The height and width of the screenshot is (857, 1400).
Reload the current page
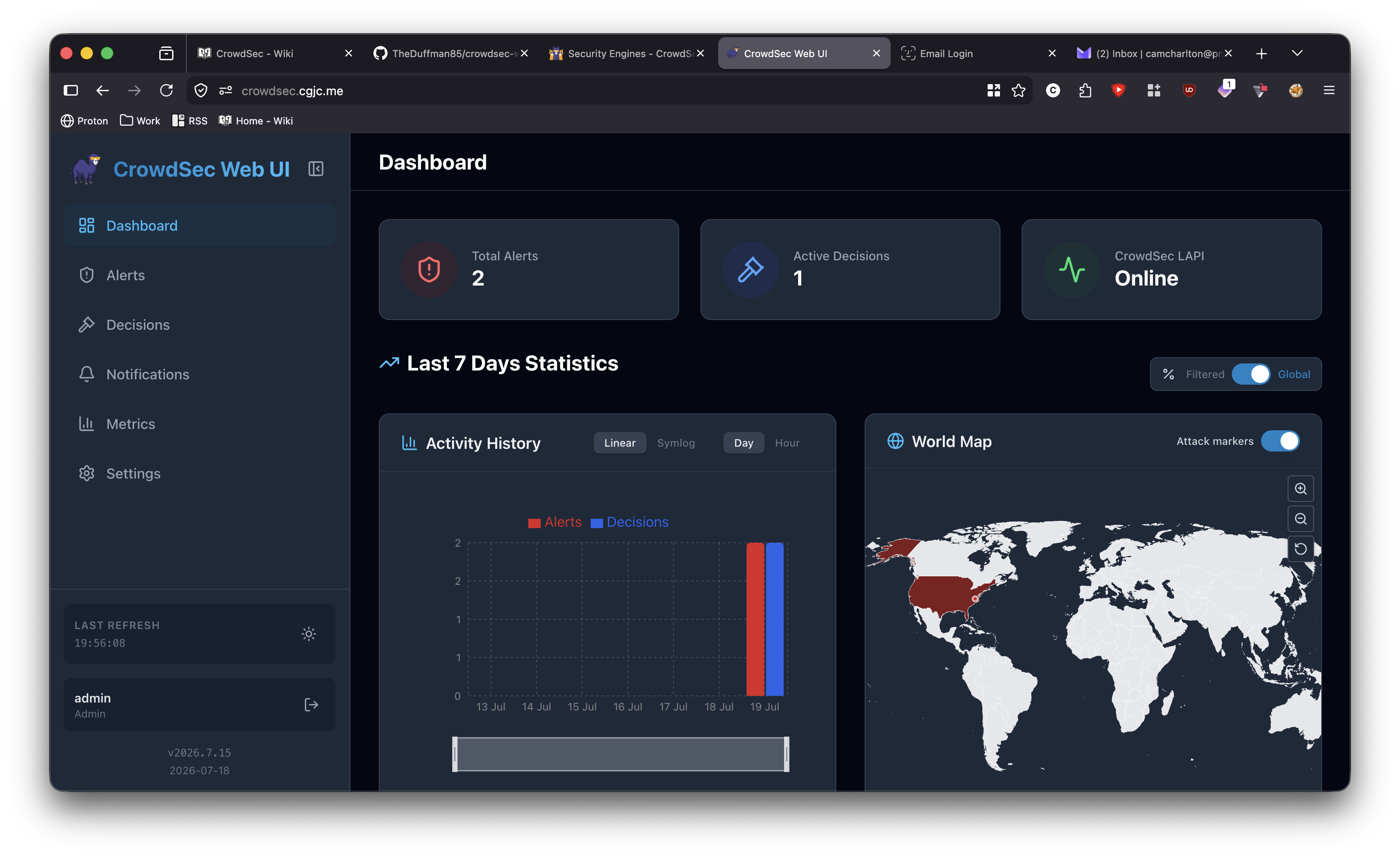166,90
